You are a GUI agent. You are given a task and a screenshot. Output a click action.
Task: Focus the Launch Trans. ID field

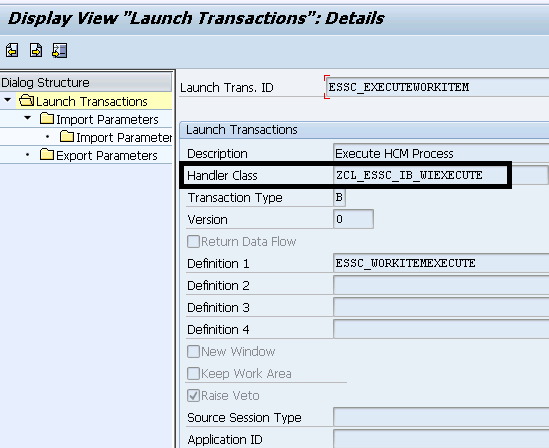coord(437,87)
